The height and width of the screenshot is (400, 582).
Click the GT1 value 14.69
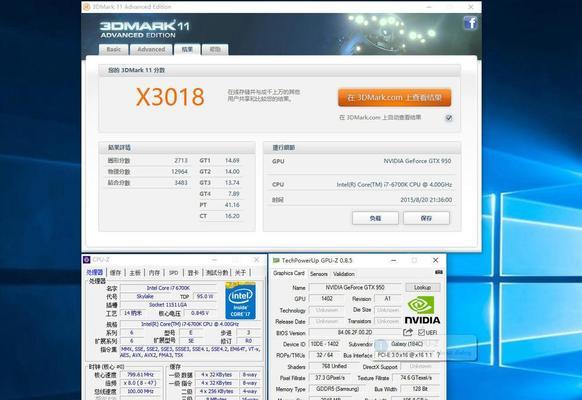coord(232,161)
